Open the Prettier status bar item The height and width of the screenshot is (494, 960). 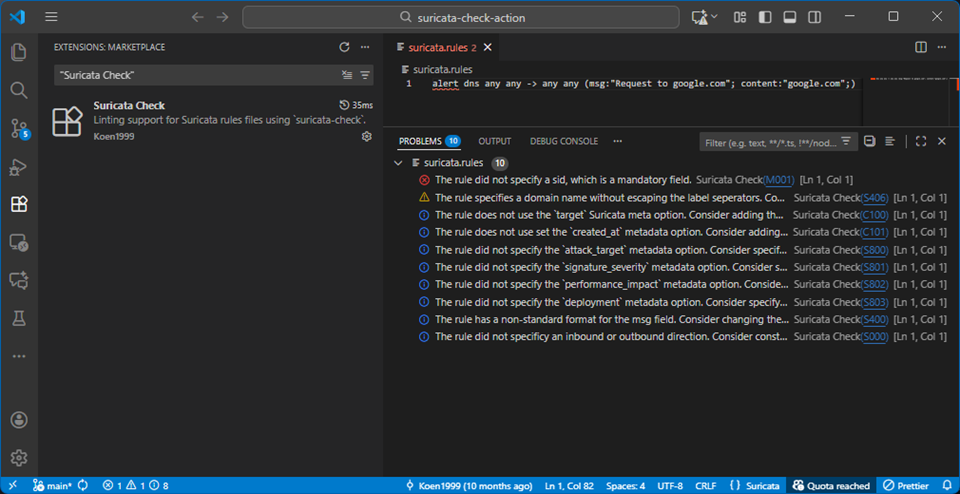click(x=906, y=485)
